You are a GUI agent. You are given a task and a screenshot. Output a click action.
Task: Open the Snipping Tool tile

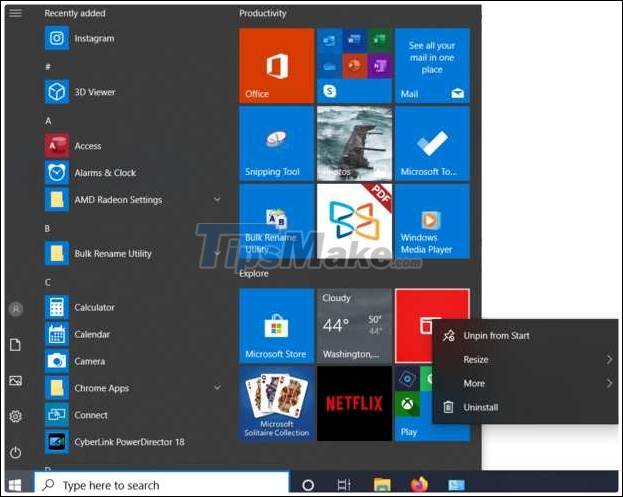(277, 143)
